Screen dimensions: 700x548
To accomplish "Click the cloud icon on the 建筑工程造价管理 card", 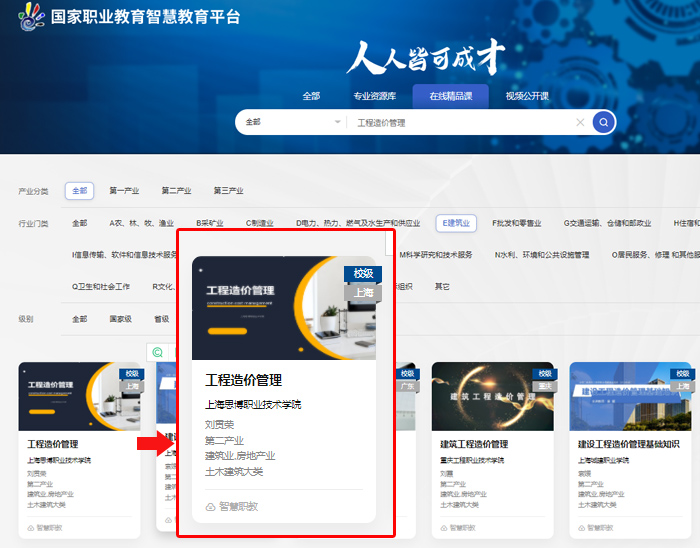I will coord(443,527).
